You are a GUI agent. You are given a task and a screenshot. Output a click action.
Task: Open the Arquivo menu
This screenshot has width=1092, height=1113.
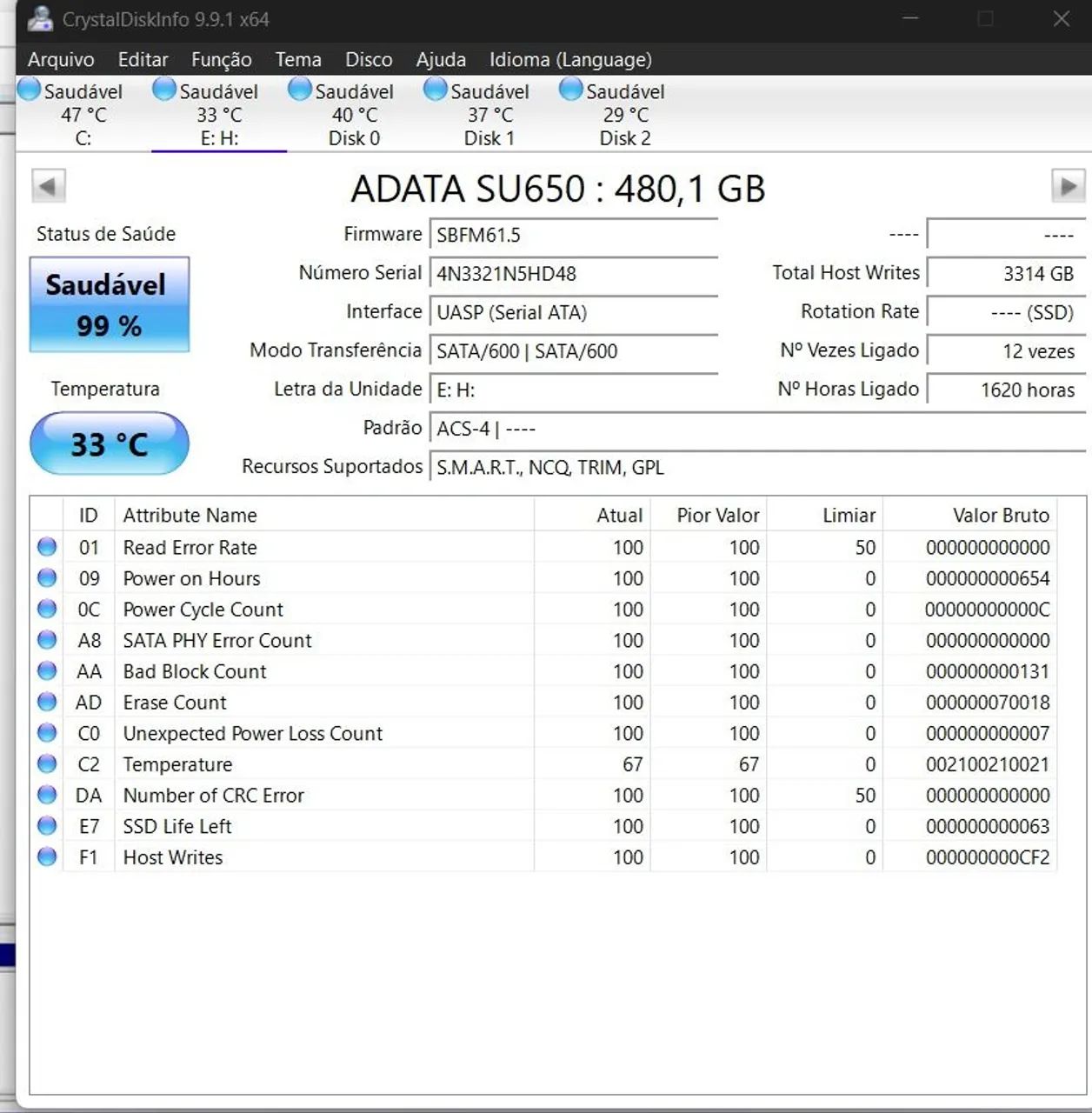pos(61,59)
